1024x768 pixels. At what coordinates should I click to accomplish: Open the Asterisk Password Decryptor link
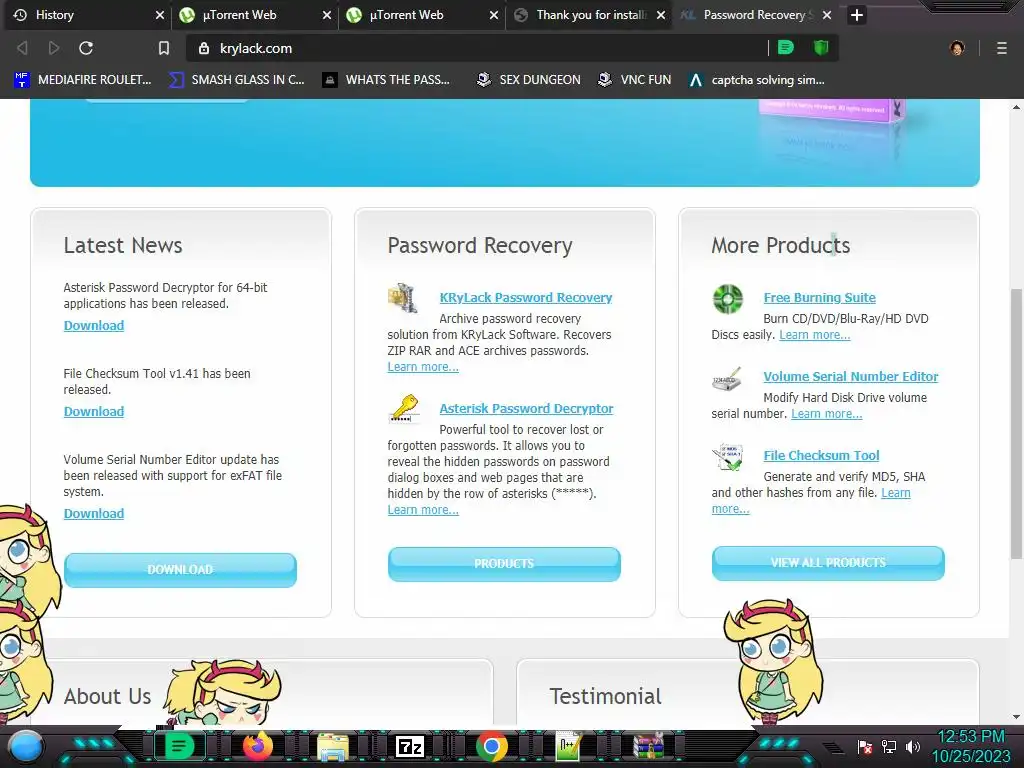[526, 408]
